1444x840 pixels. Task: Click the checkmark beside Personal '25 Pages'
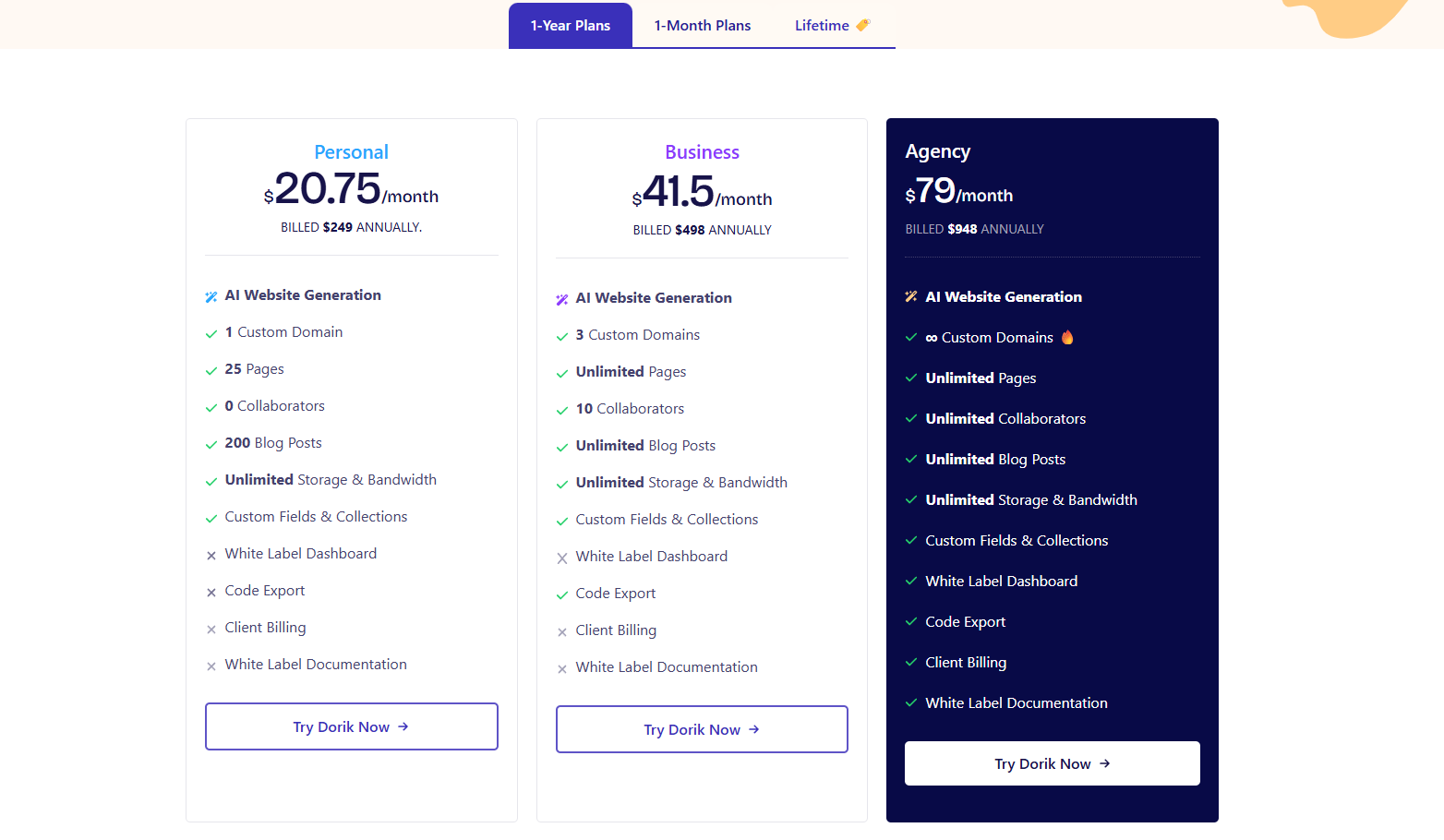211,370
